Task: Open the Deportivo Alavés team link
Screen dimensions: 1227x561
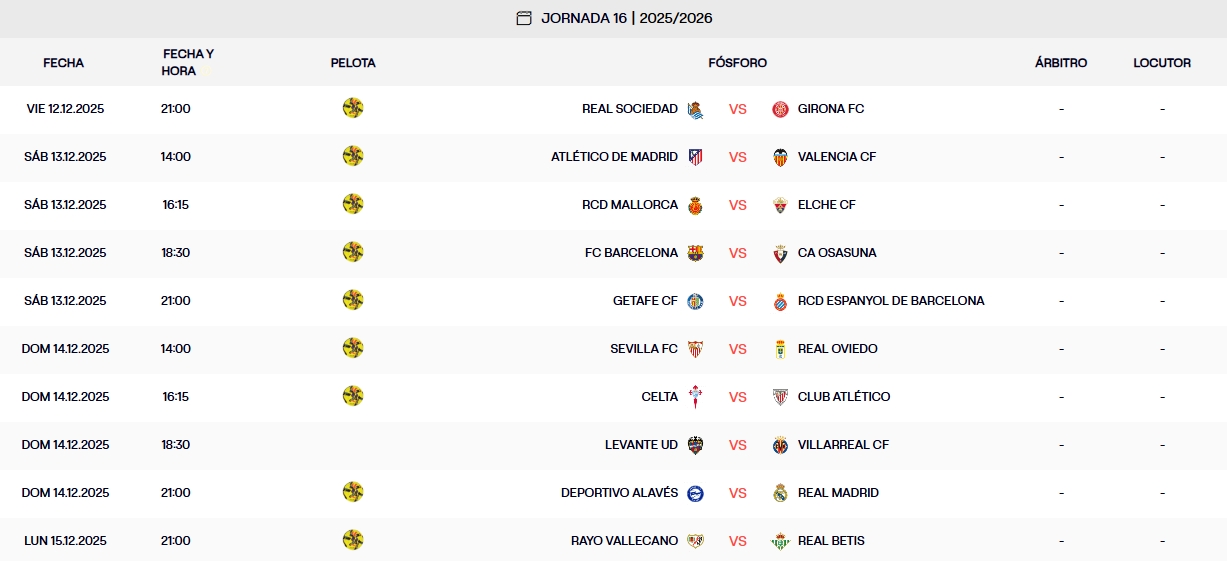Action: click(x=619, y=493)
